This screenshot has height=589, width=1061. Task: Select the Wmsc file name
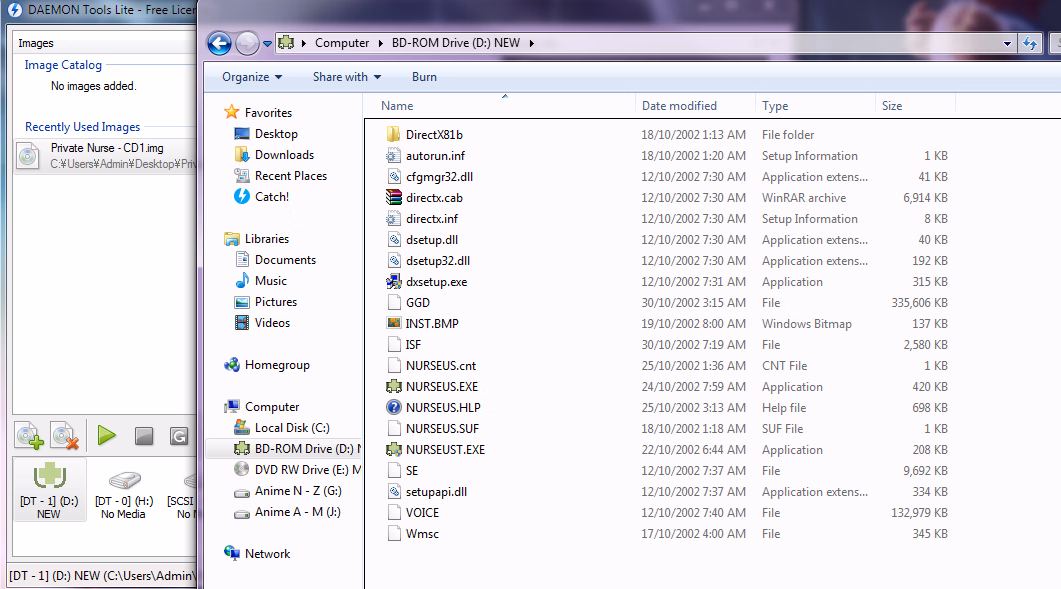click(422, 533)
